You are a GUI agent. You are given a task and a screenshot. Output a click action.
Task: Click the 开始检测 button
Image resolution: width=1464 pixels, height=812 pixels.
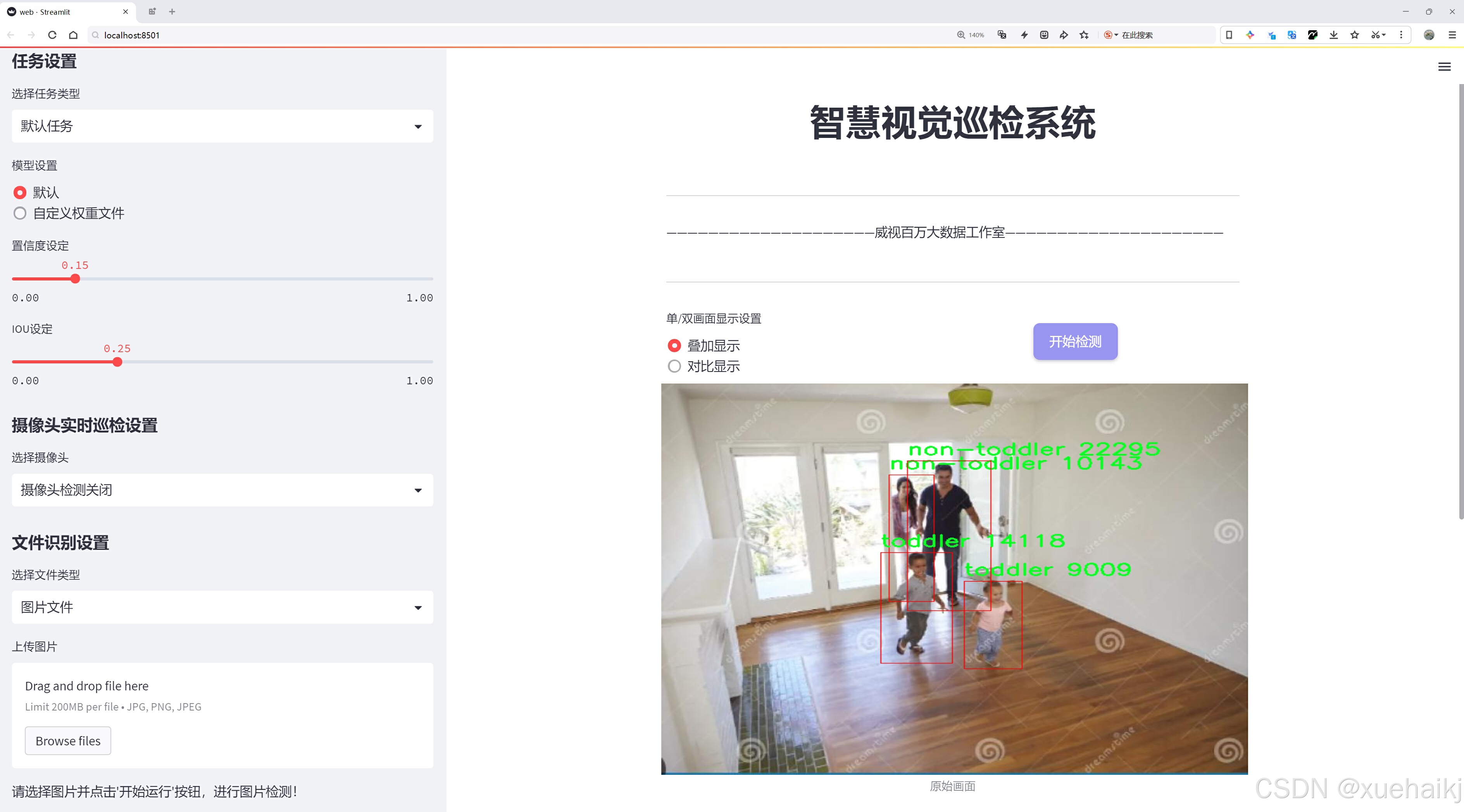point(1075,341)
